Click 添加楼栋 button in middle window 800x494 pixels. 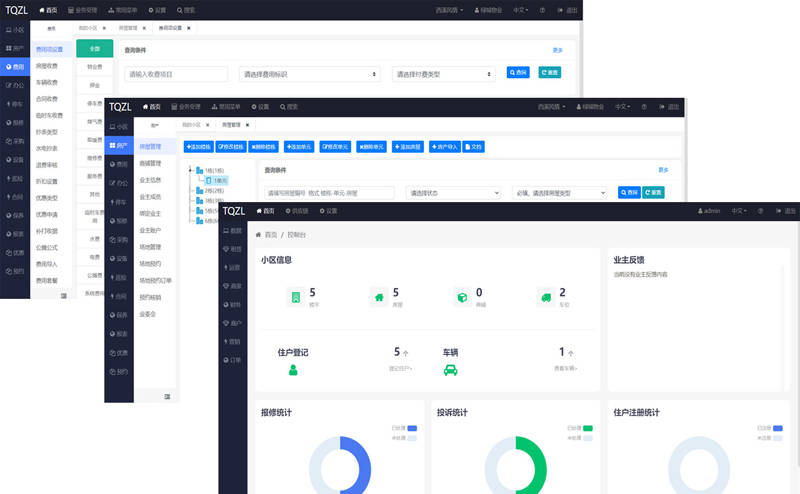pos(198,147)
